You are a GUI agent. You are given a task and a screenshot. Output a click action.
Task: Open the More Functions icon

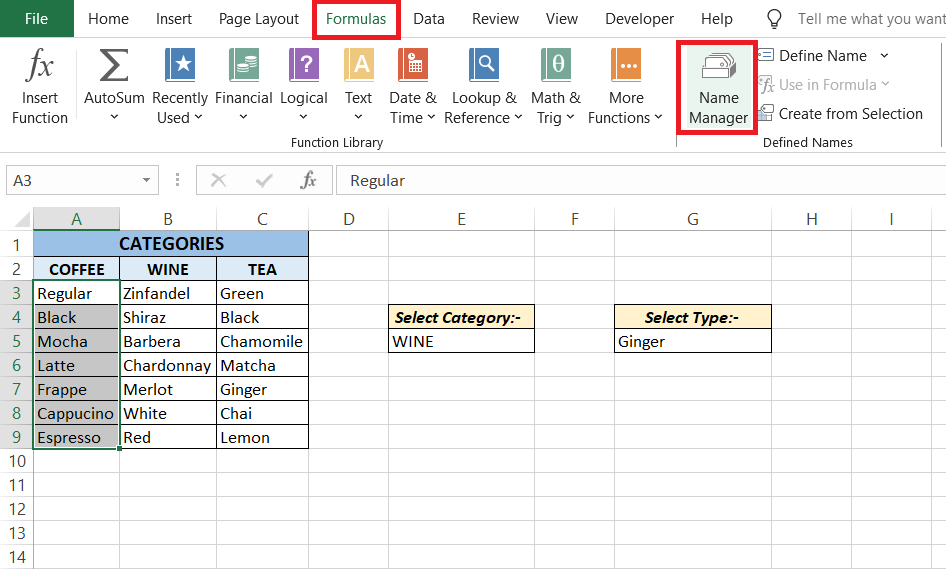coord(626,65)
